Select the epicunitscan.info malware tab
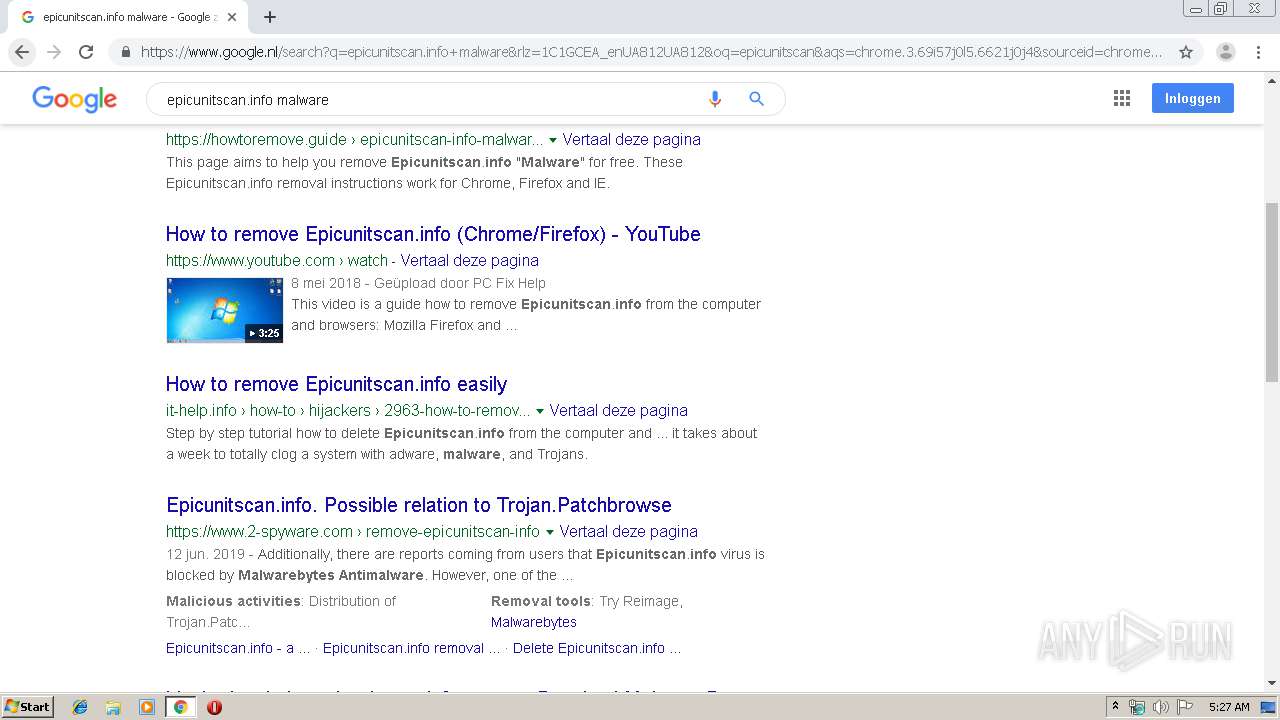The width and height of the screenshot is (1280, 720). click(x=126, y=17)
